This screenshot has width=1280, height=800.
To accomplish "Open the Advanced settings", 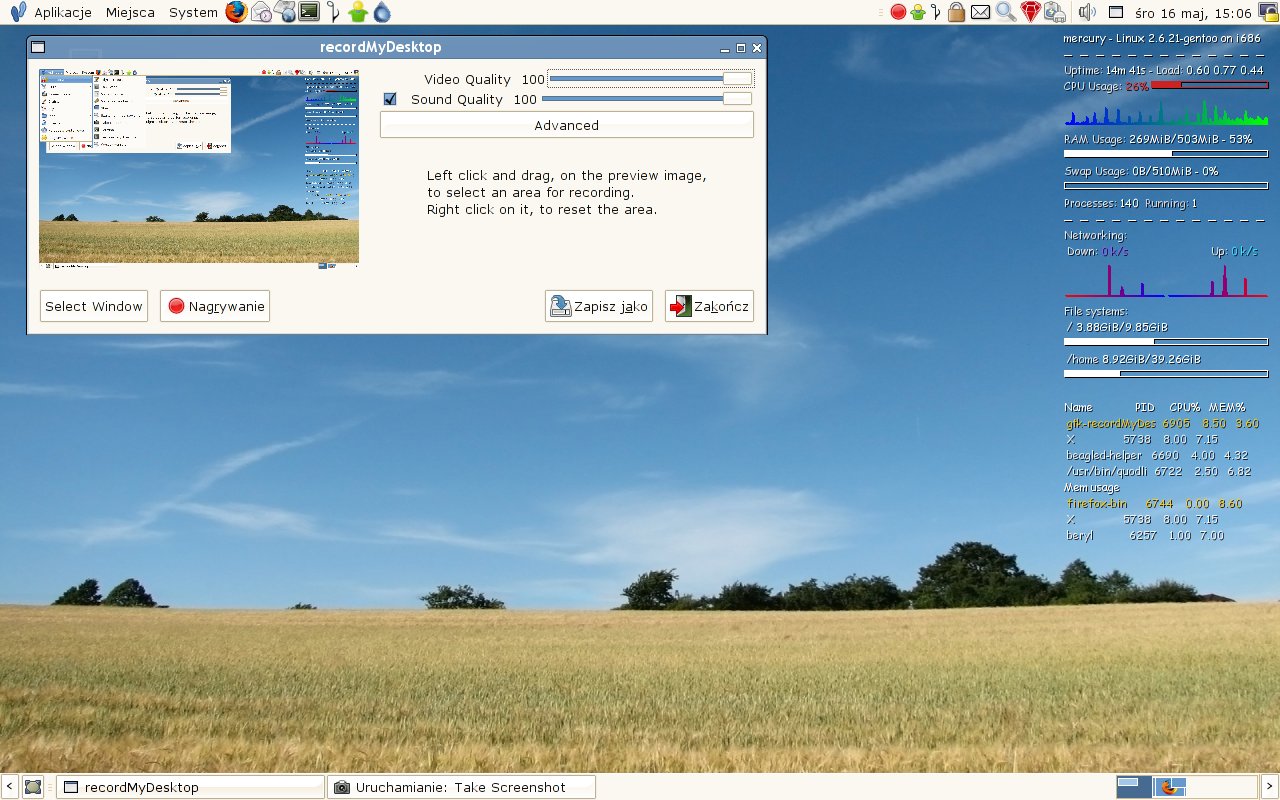I will [566, 125].
